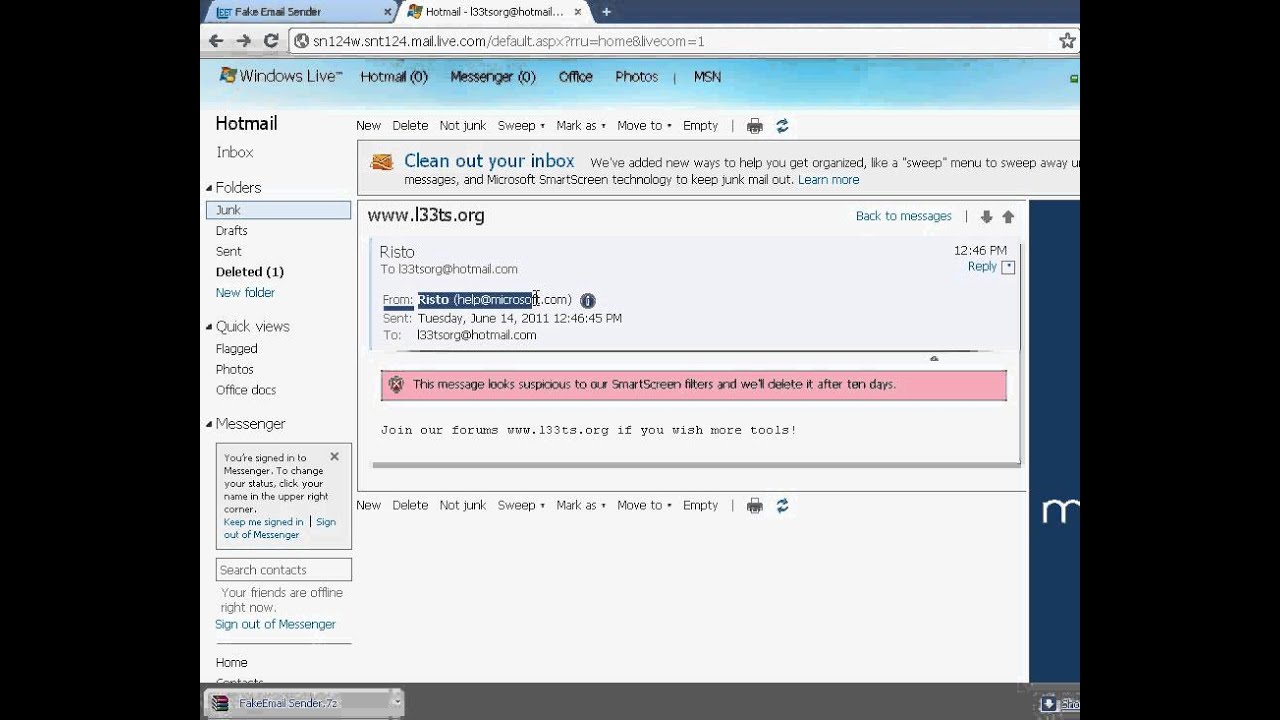Open Hotmail (0) in top navigation
The height and width of the screenshot is (720, 1280).
click(394, 77)
